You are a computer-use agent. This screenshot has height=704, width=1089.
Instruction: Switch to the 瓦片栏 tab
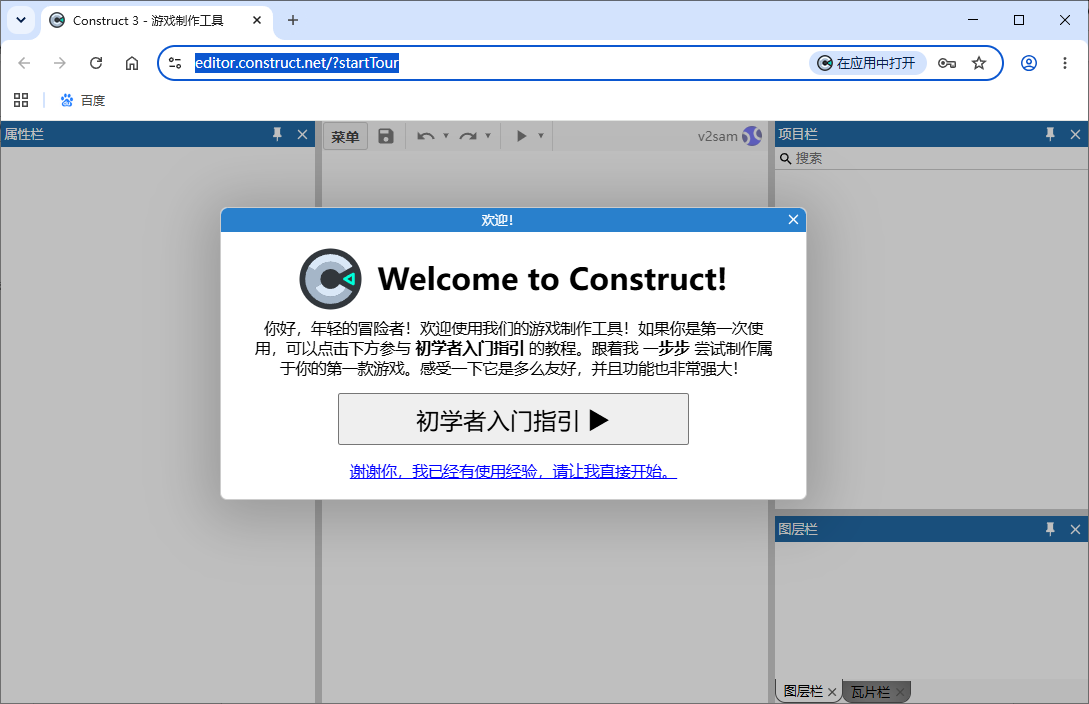tap(870, 692)
